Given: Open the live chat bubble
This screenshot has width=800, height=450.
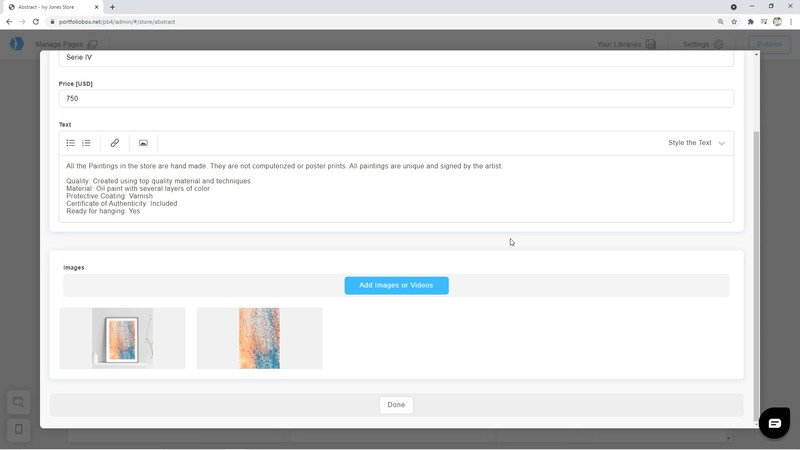Looking at the screenshot, I should tap(773, 423).
